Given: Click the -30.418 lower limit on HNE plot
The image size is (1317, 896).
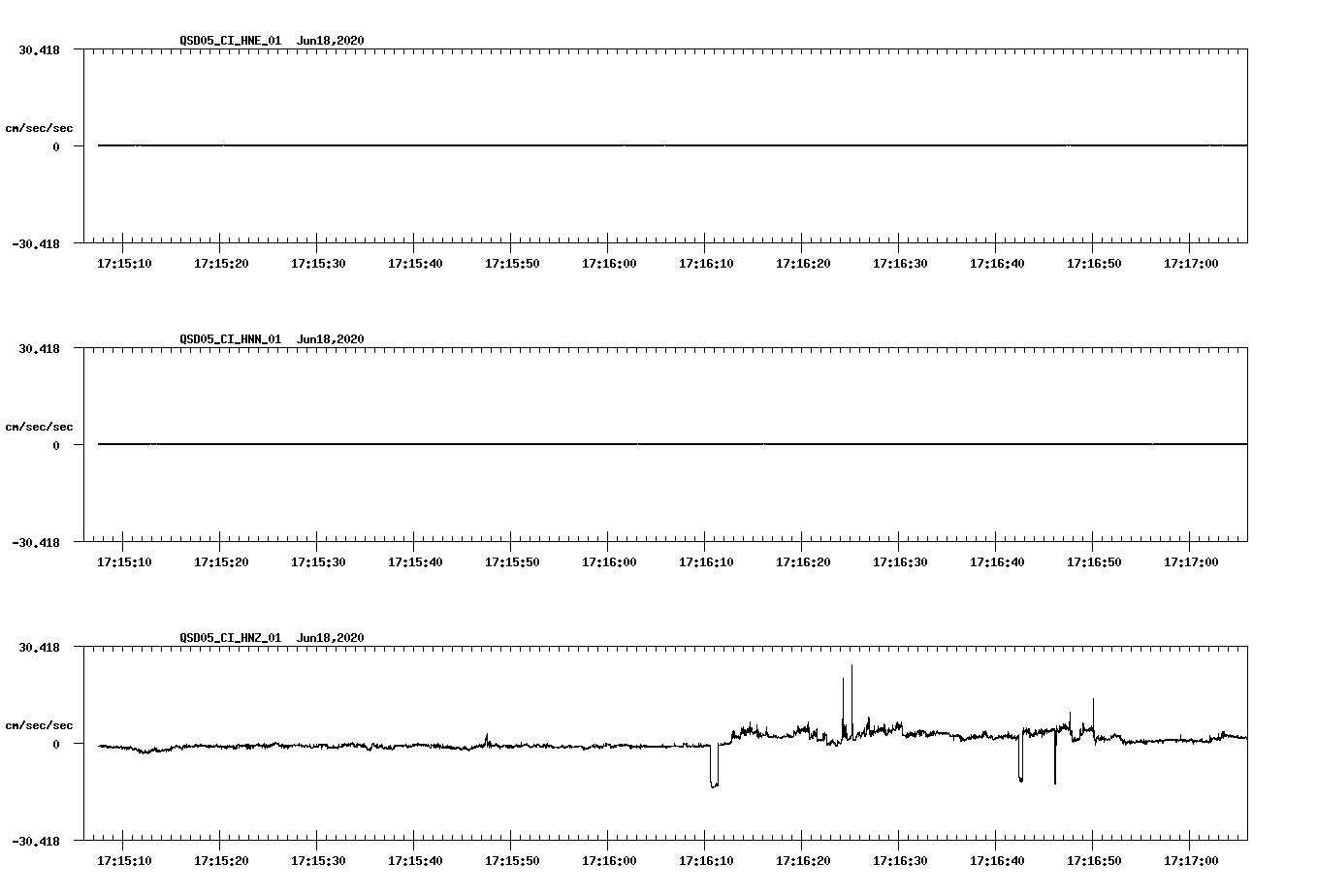Looking at the screenshot, I should click(x=36, y=244).
